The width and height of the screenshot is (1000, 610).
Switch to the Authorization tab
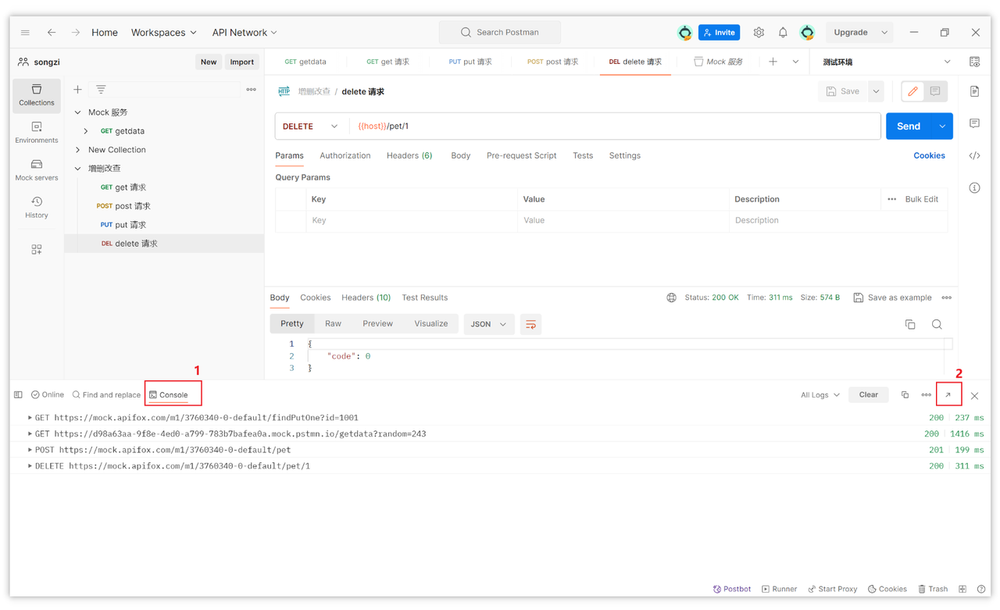pyautogui.click(x=345, y=156)
